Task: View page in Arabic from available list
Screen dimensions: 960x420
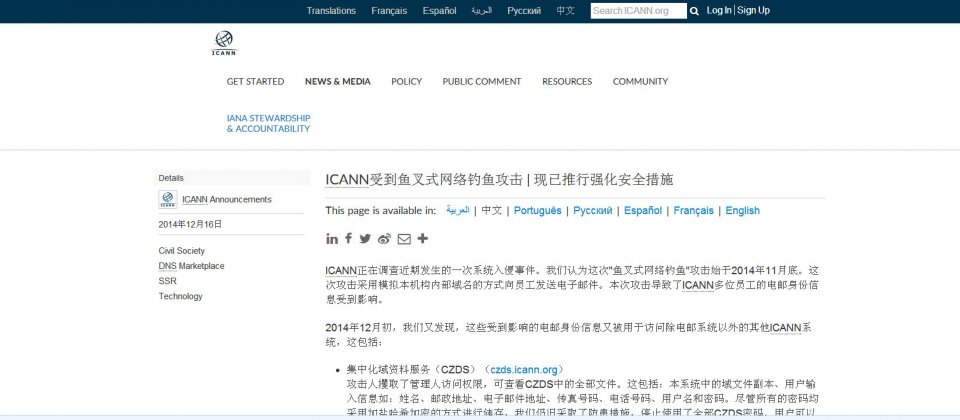Action: [458, 210]
